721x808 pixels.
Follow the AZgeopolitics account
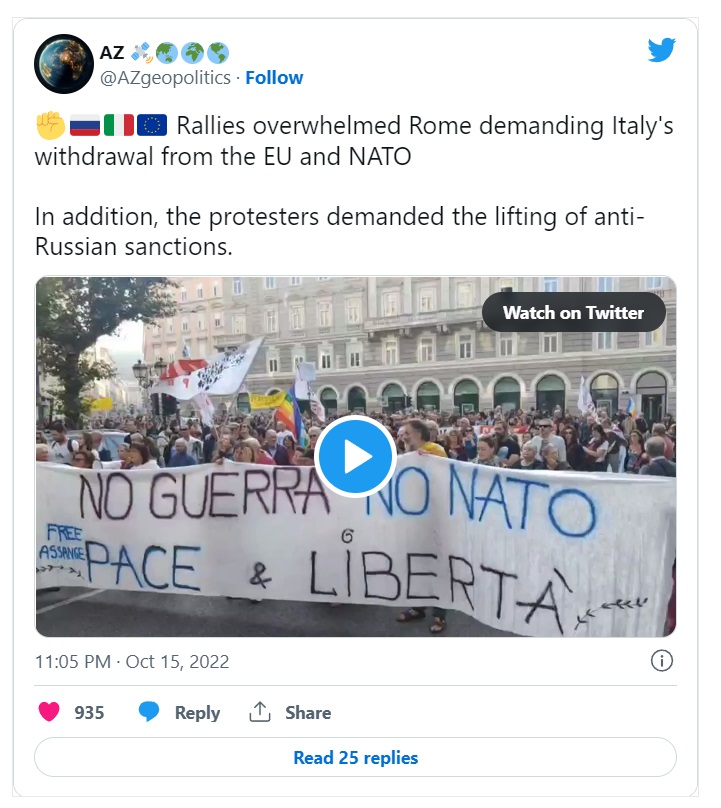274,77
